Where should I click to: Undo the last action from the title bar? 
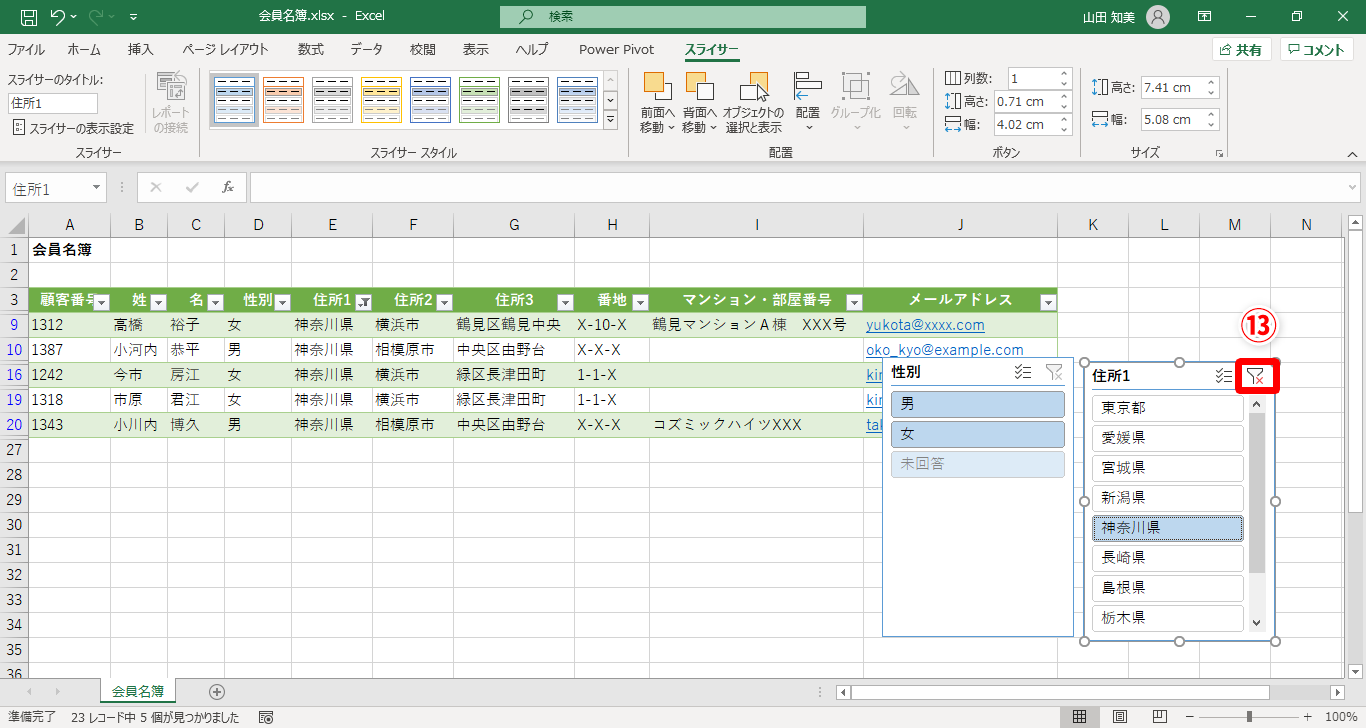(x=59, y=17)
